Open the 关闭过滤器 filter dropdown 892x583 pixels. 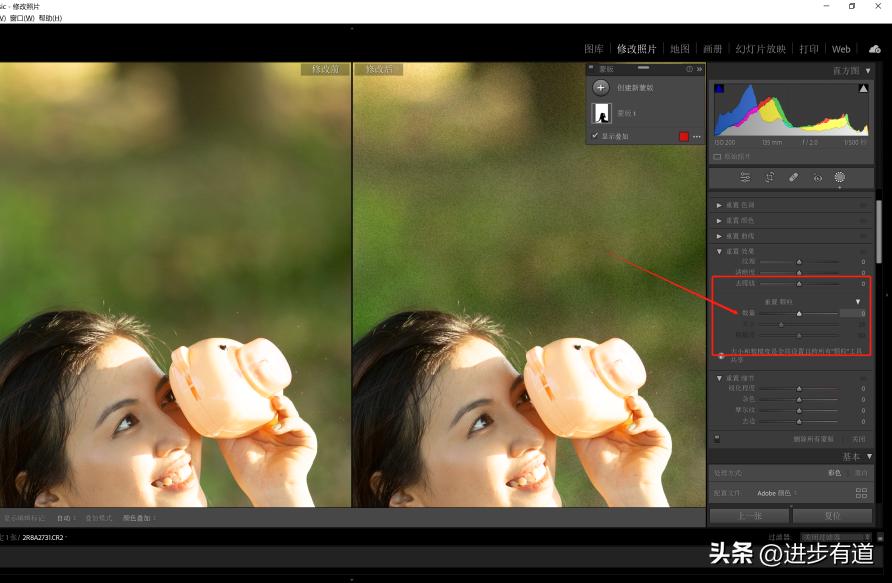835,537
